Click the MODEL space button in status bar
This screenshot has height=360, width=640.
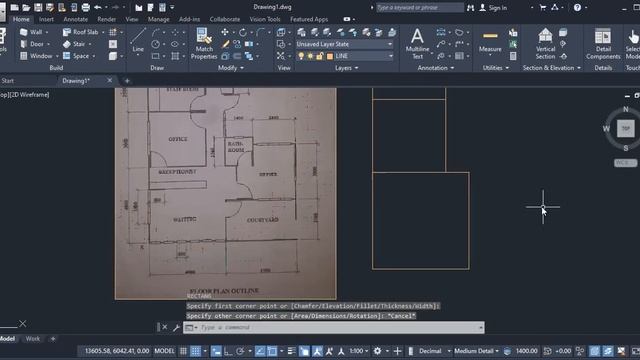point(164,351)
